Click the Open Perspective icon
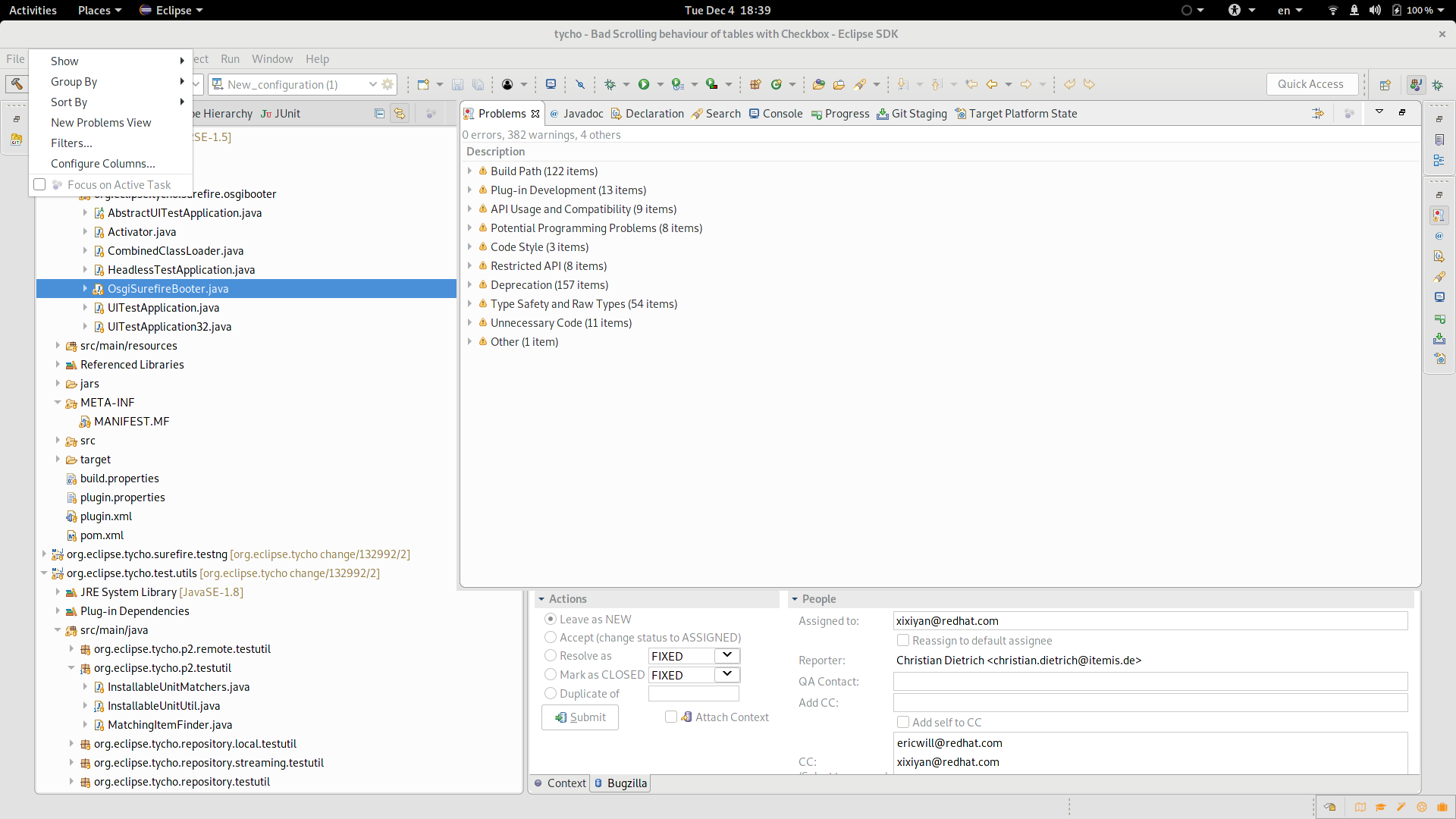Viewport: 1456px width, 819px height. (1385, 84)
